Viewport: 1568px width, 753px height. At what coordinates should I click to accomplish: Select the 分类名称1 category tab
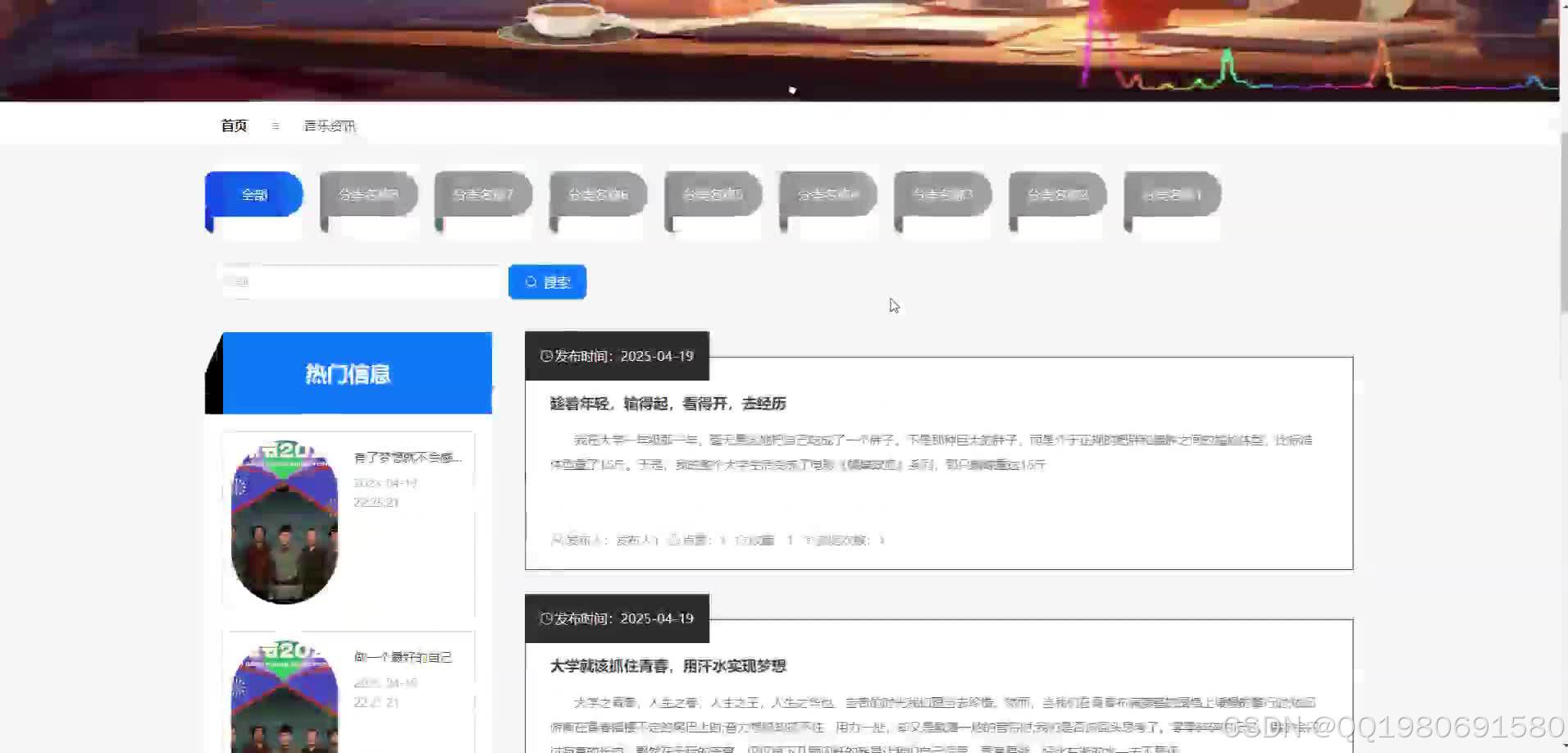tap(1171, 194)
